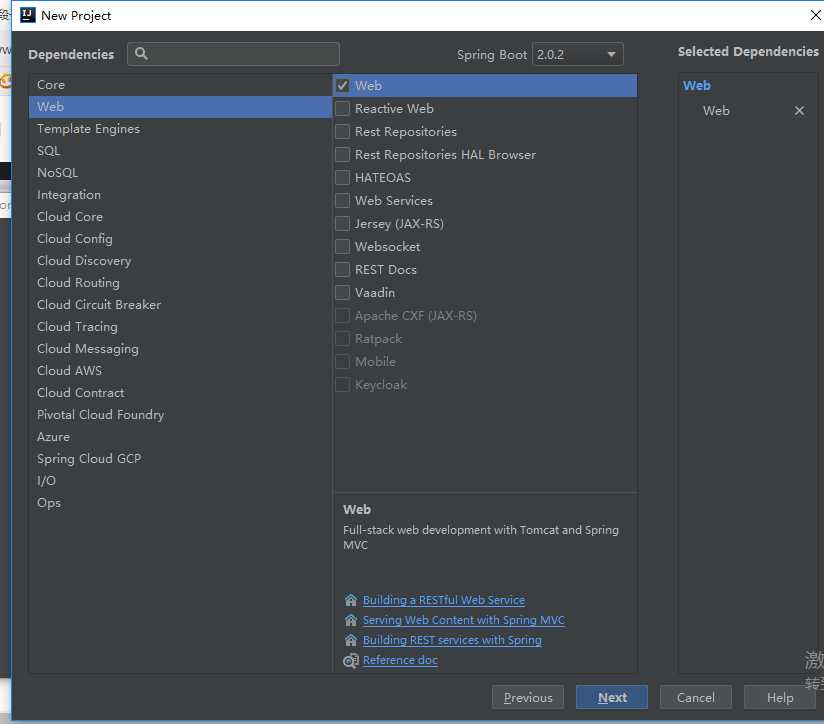This screenshot has width=824, height=724.
Task: Select Pivotal Cloud Foundry category
Action: [180, 415]
